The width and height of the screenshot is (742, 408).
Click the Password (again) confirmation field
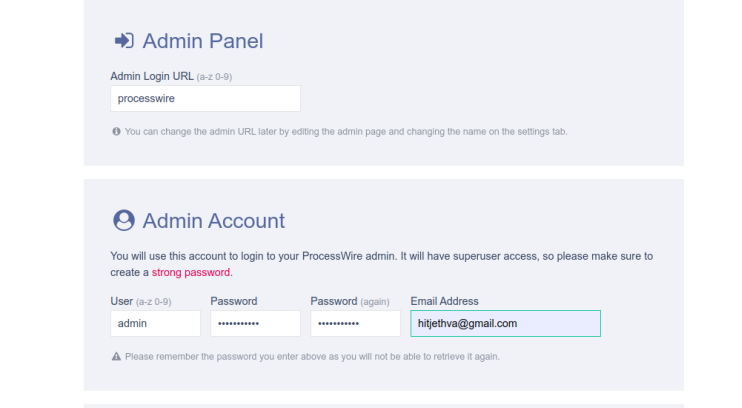click(x=355, y=324)
